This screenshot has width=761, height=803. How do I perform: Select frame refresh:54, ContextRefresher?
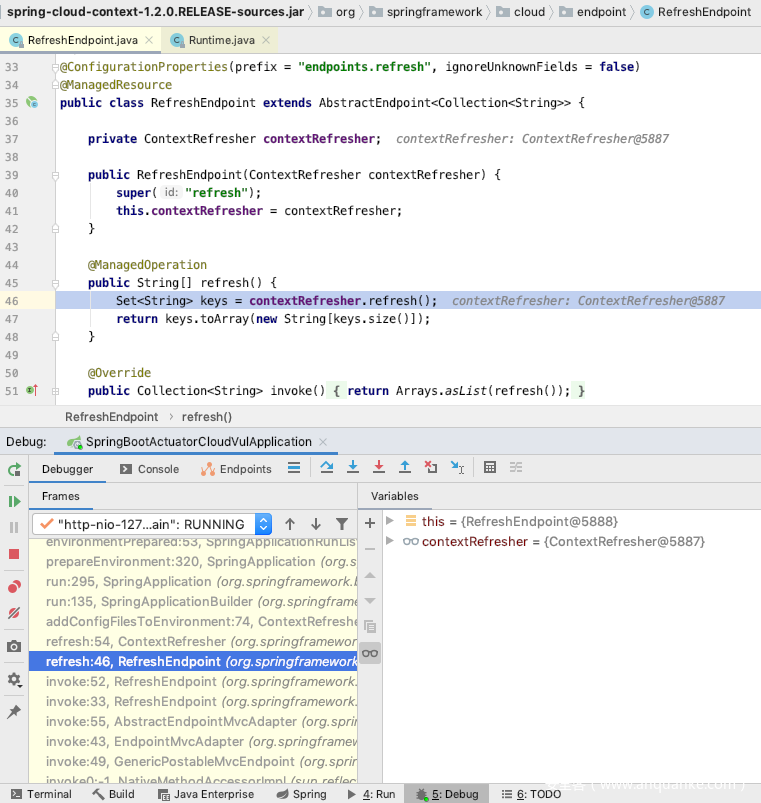[193, 641]
